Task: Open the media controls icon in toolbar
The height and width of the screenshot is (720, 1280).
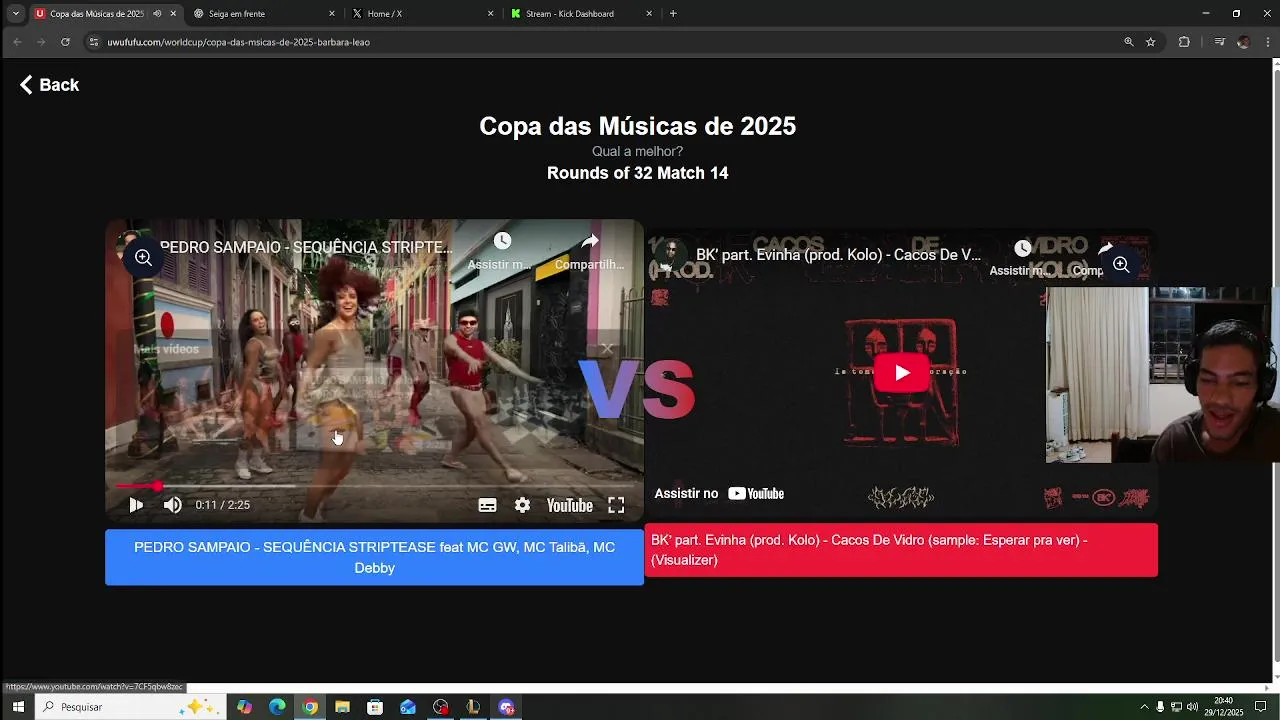Action: (x=1219, y=42)
